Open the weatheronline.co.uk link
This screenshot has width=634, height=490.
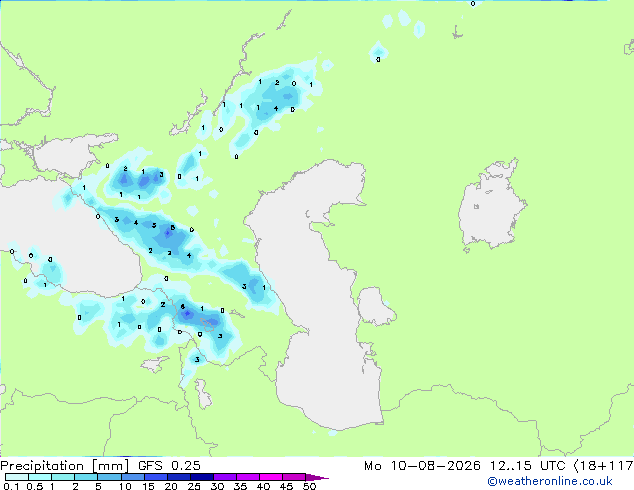(550, 481)
